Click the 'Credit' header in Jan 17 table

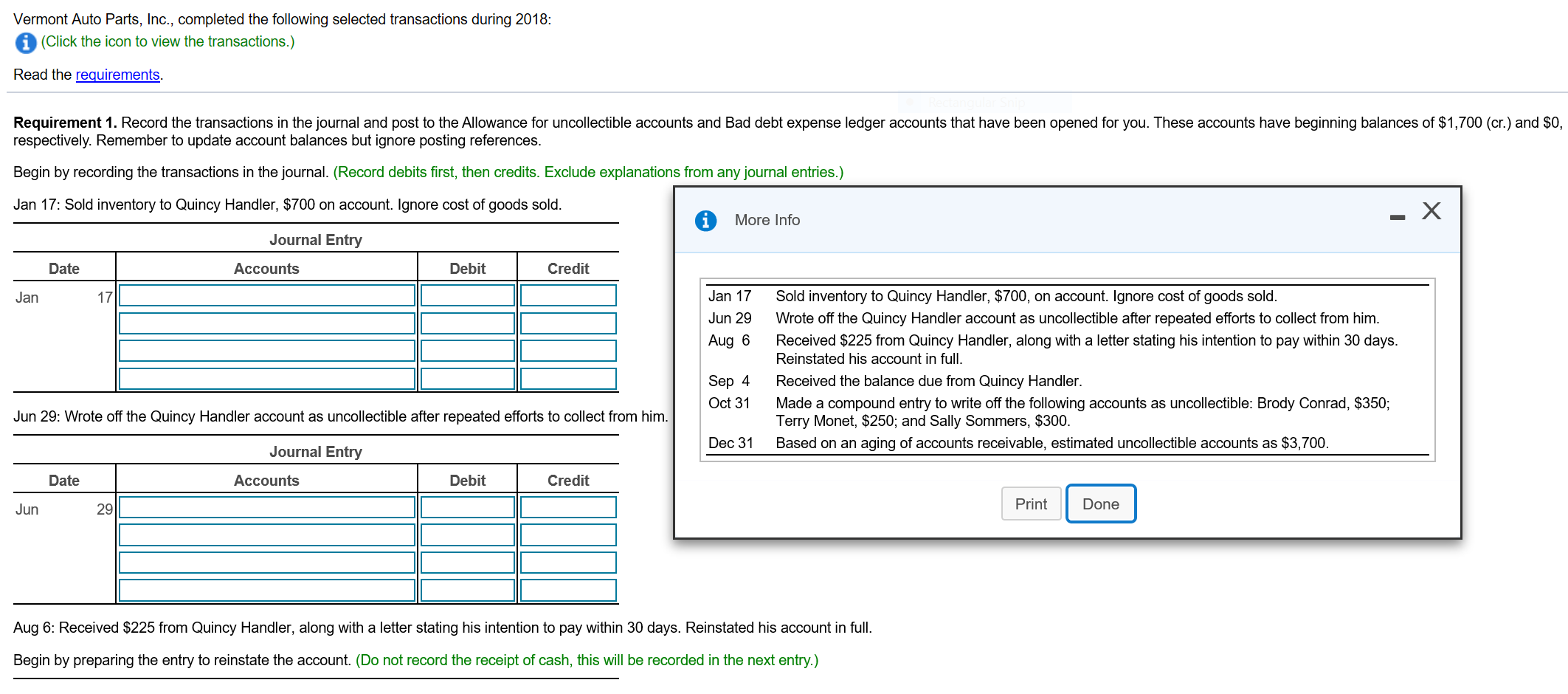[x=568, y=269]
